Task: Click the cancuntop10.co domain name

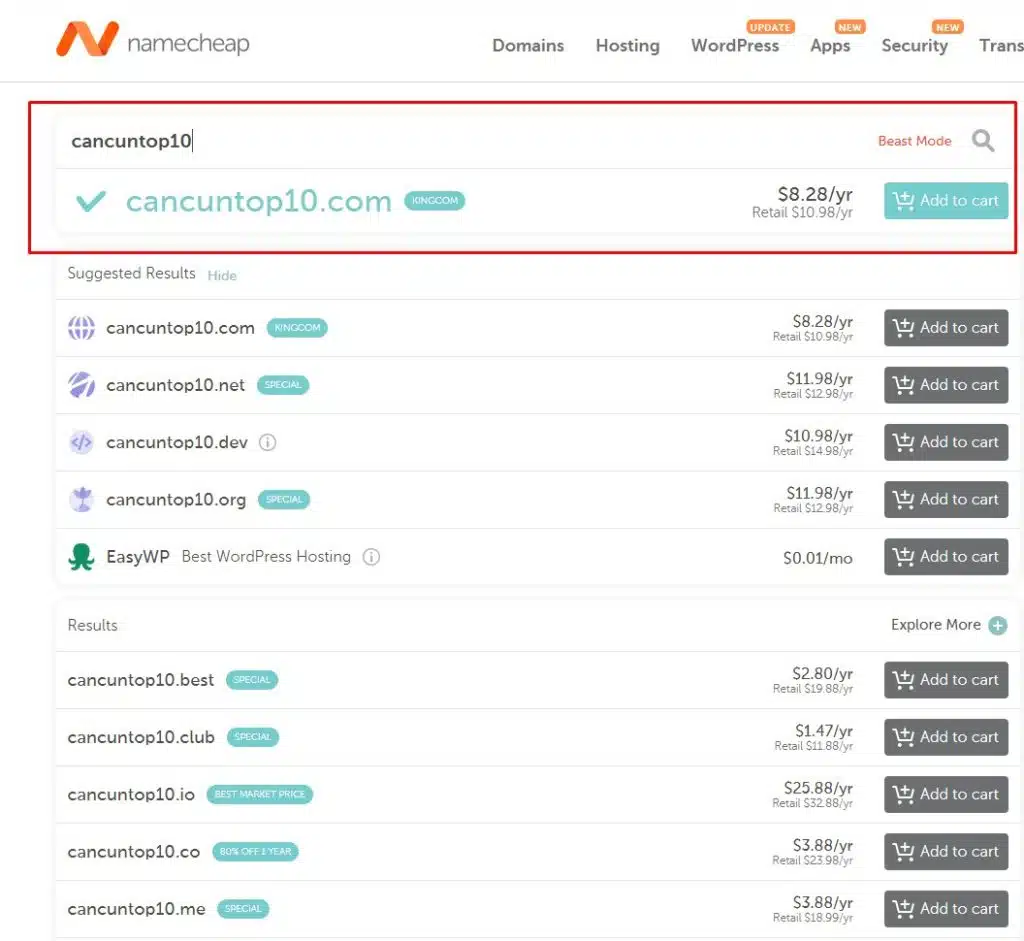Action: 134,852
